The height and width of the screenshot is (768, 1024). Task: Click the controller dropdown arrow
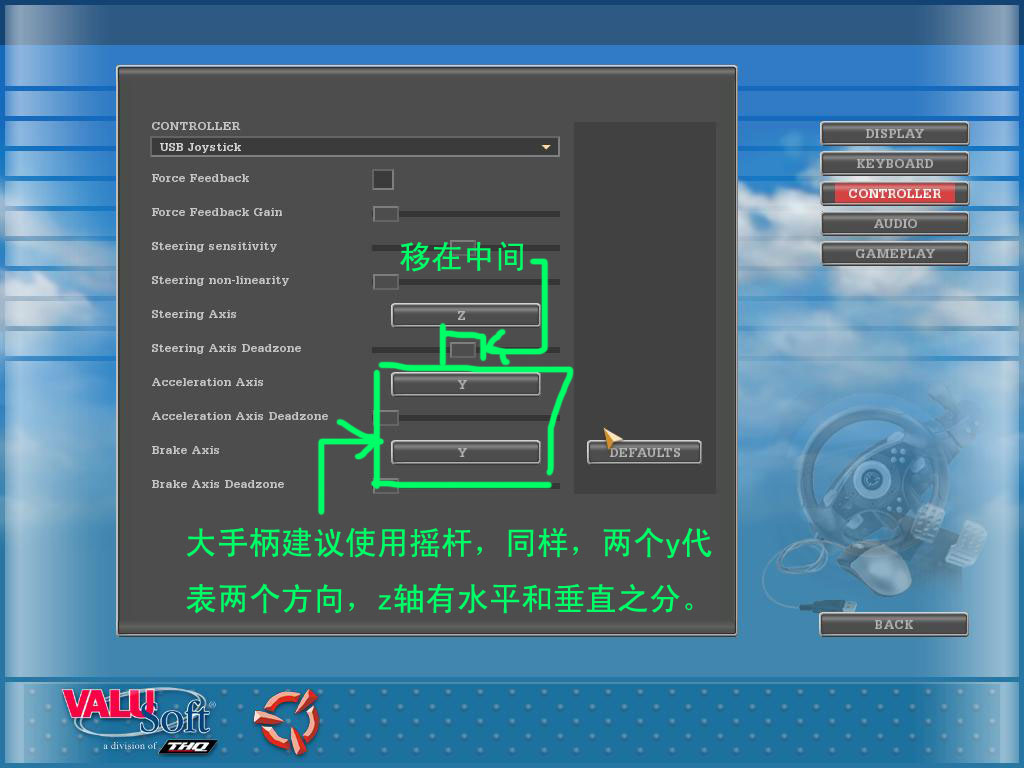click(x=546, y=147)
